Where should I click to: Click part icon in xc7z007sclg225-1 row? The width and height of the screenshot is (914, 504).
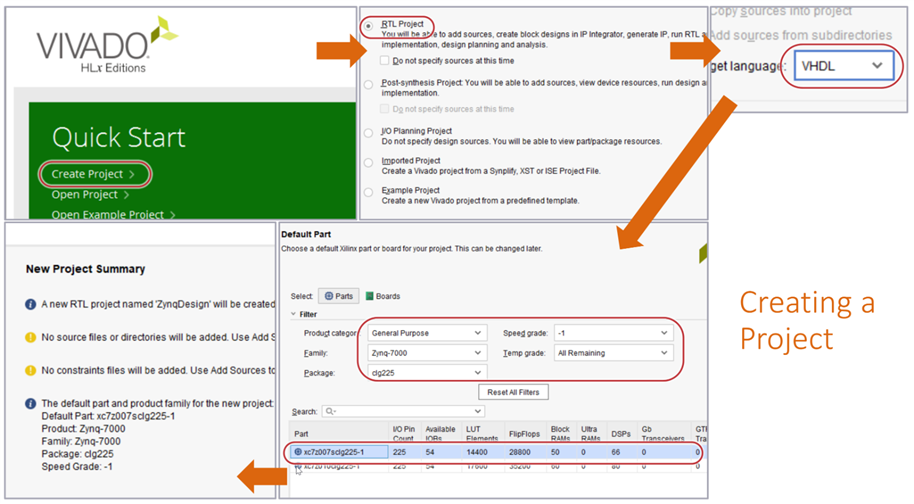click(x=298, y=452)
